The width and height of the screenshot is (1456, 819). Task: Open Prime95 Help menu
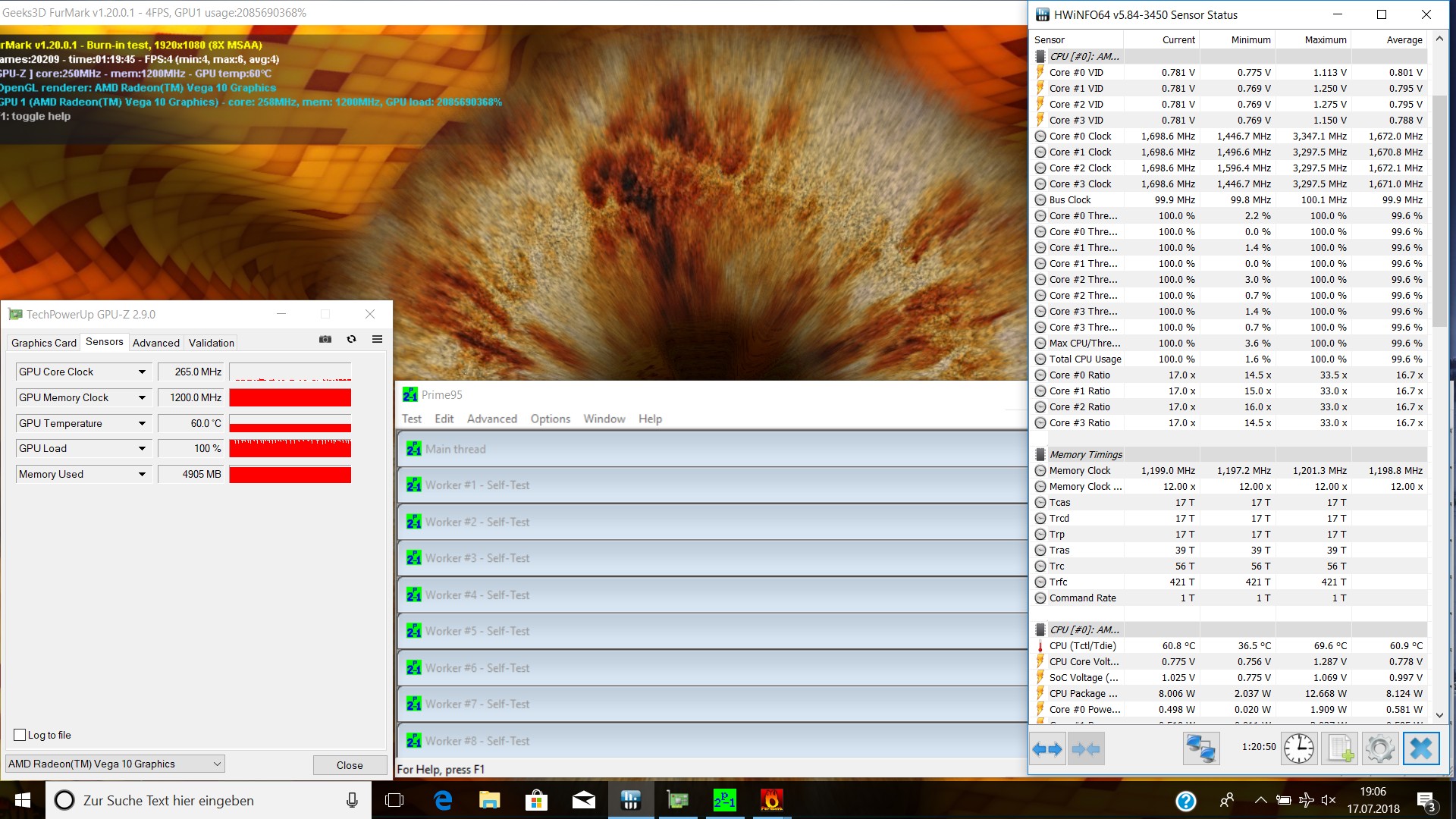click(x=651, y=419)
